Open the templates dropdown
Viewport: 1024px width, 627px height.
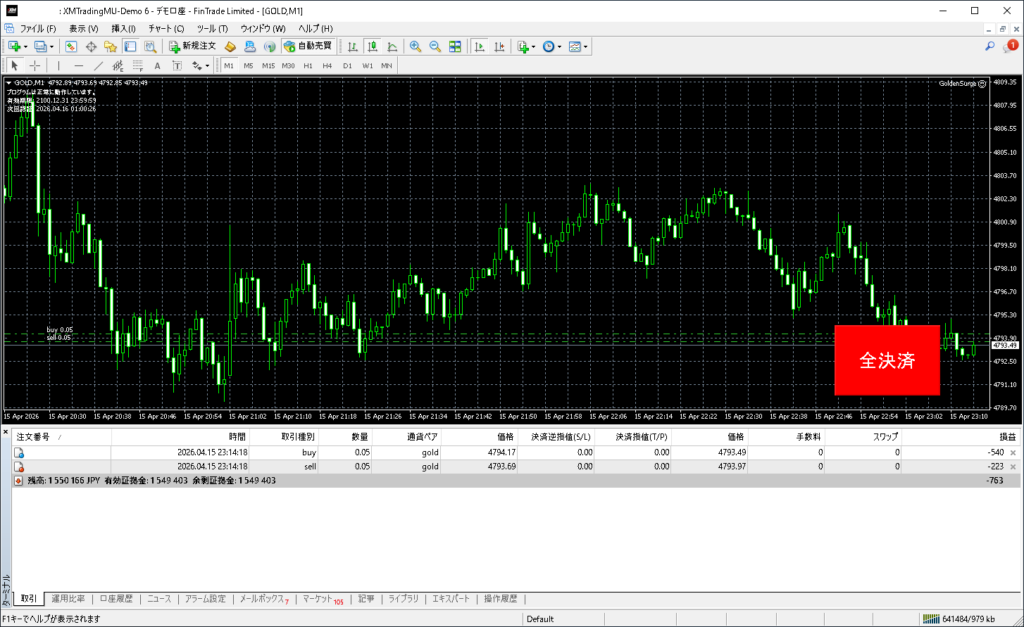pyautogui.click(x=579, y=46)
